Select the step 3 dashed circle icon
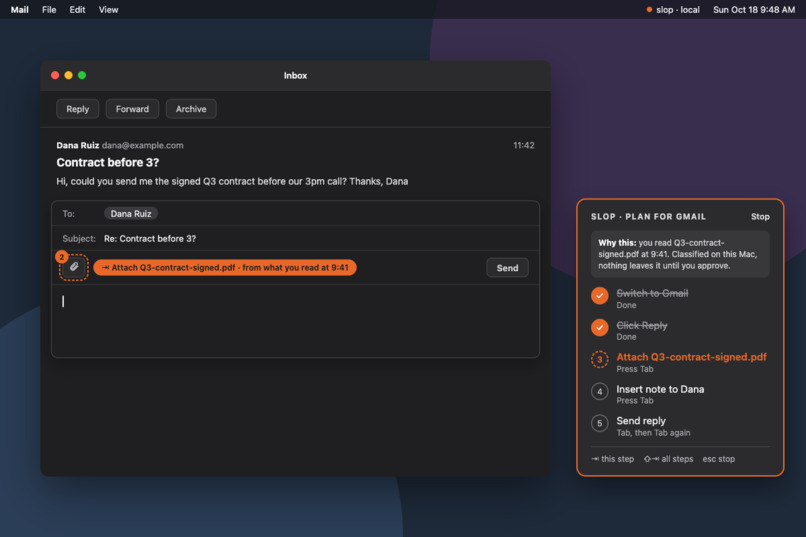 [x=599, y=359]
